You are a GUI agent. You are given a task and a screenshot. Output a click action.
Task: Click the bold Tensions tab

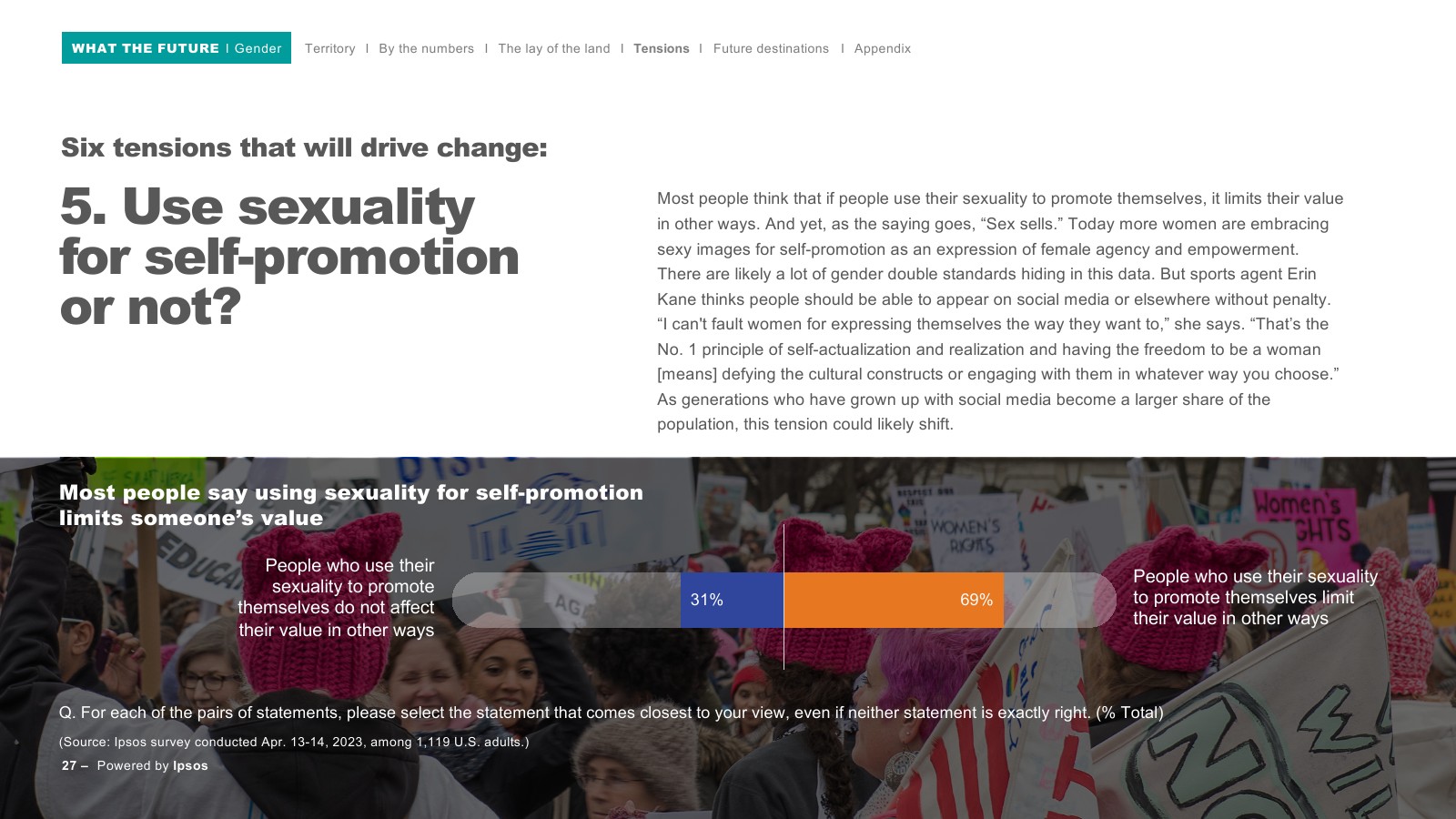[661, 48]
